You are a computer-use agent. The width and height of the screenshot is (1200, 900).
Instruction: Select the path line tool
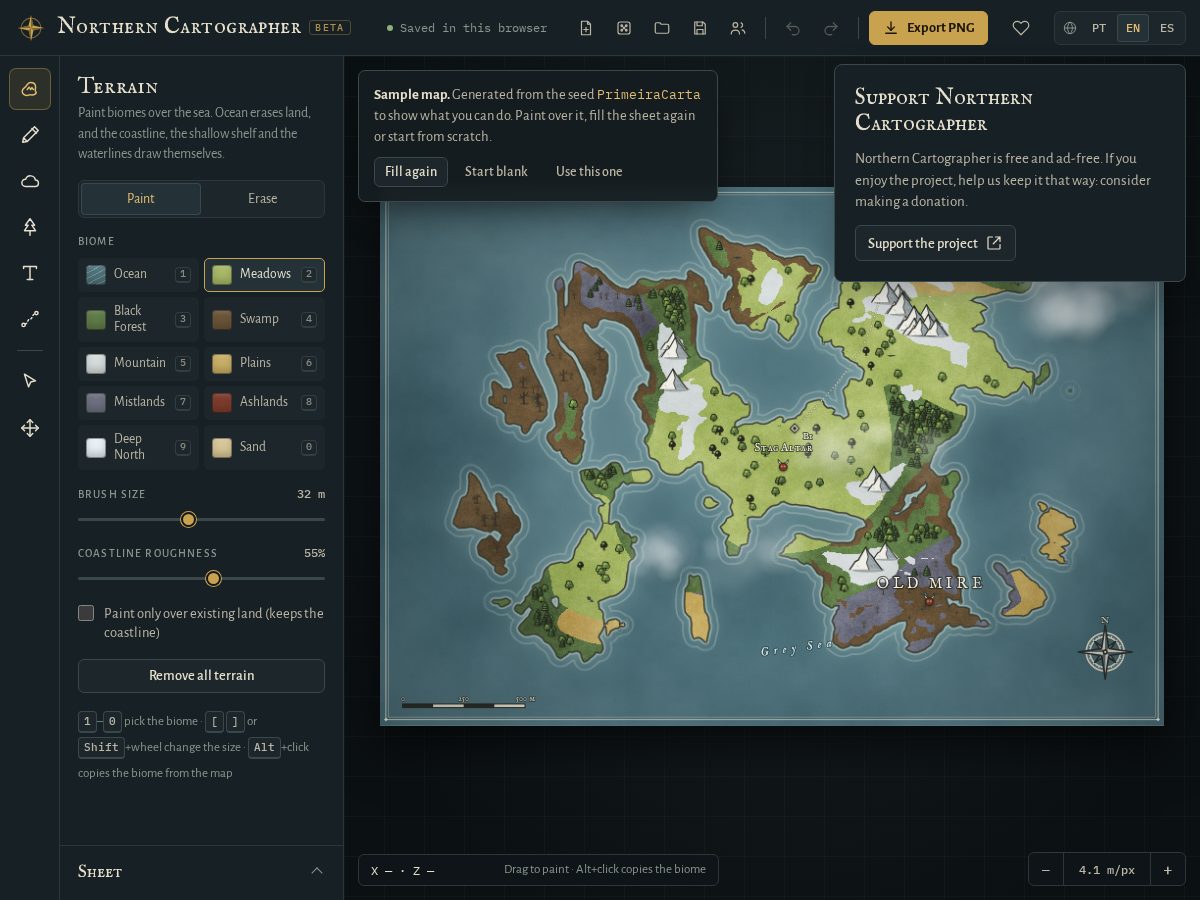[30, 319]
